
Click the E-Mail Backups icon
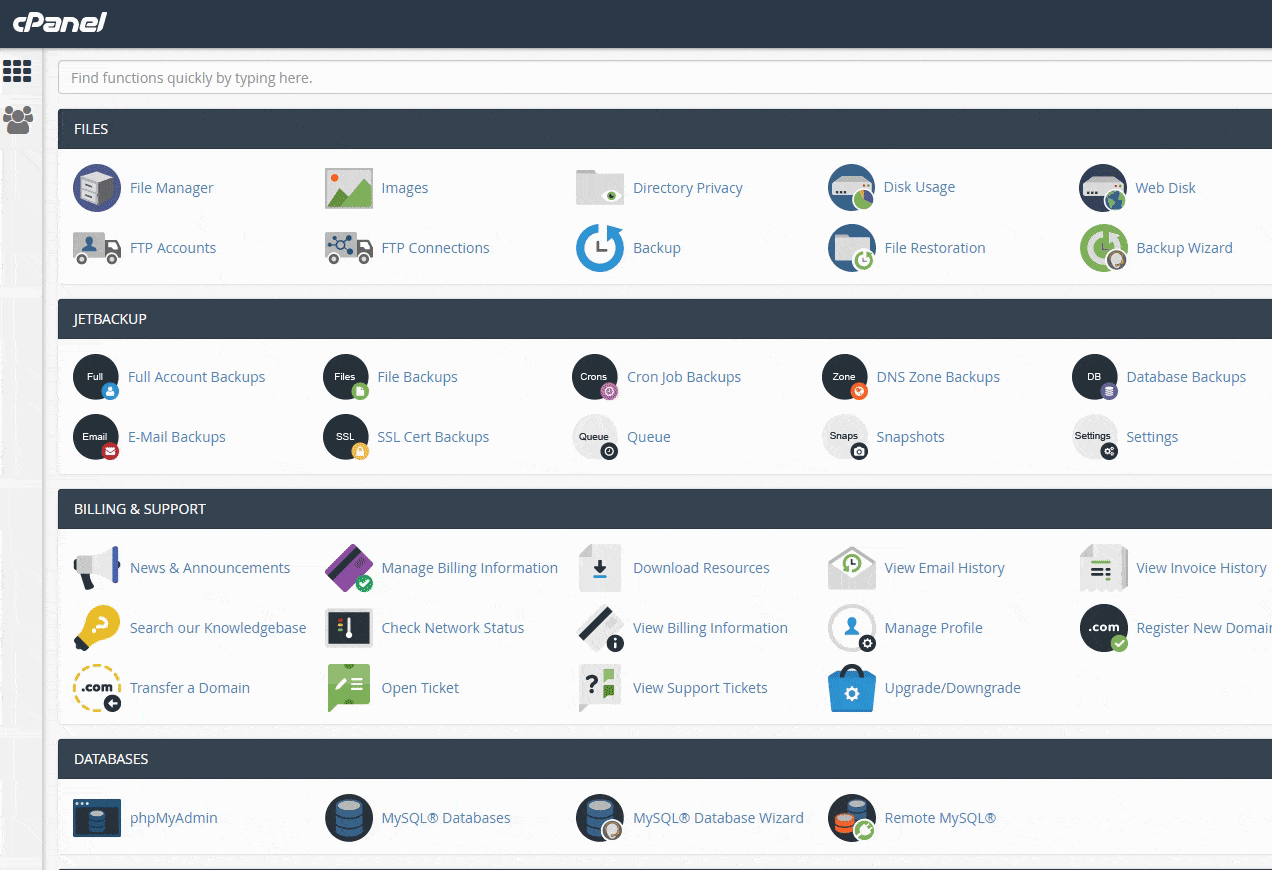pyautogui.click(x=96, y=437)
